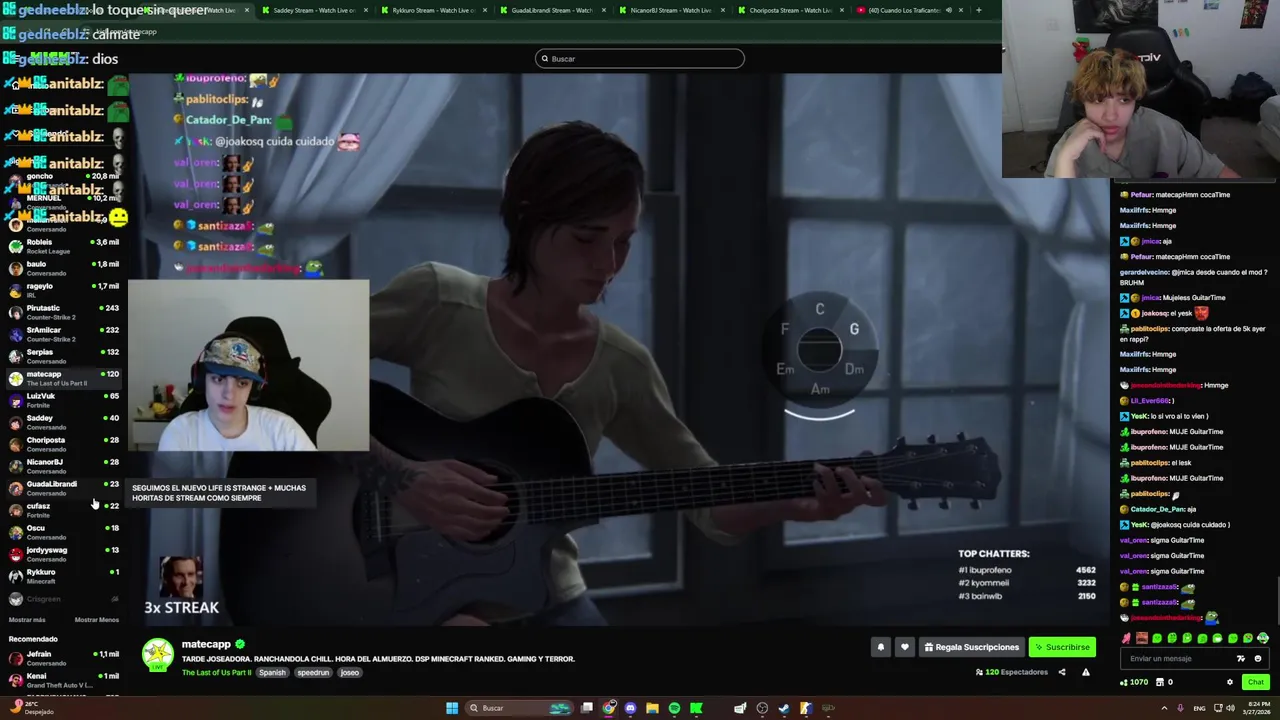
Task: Open Discord from the taskbar
Action: pyautogui.click(x=630, y=708)
